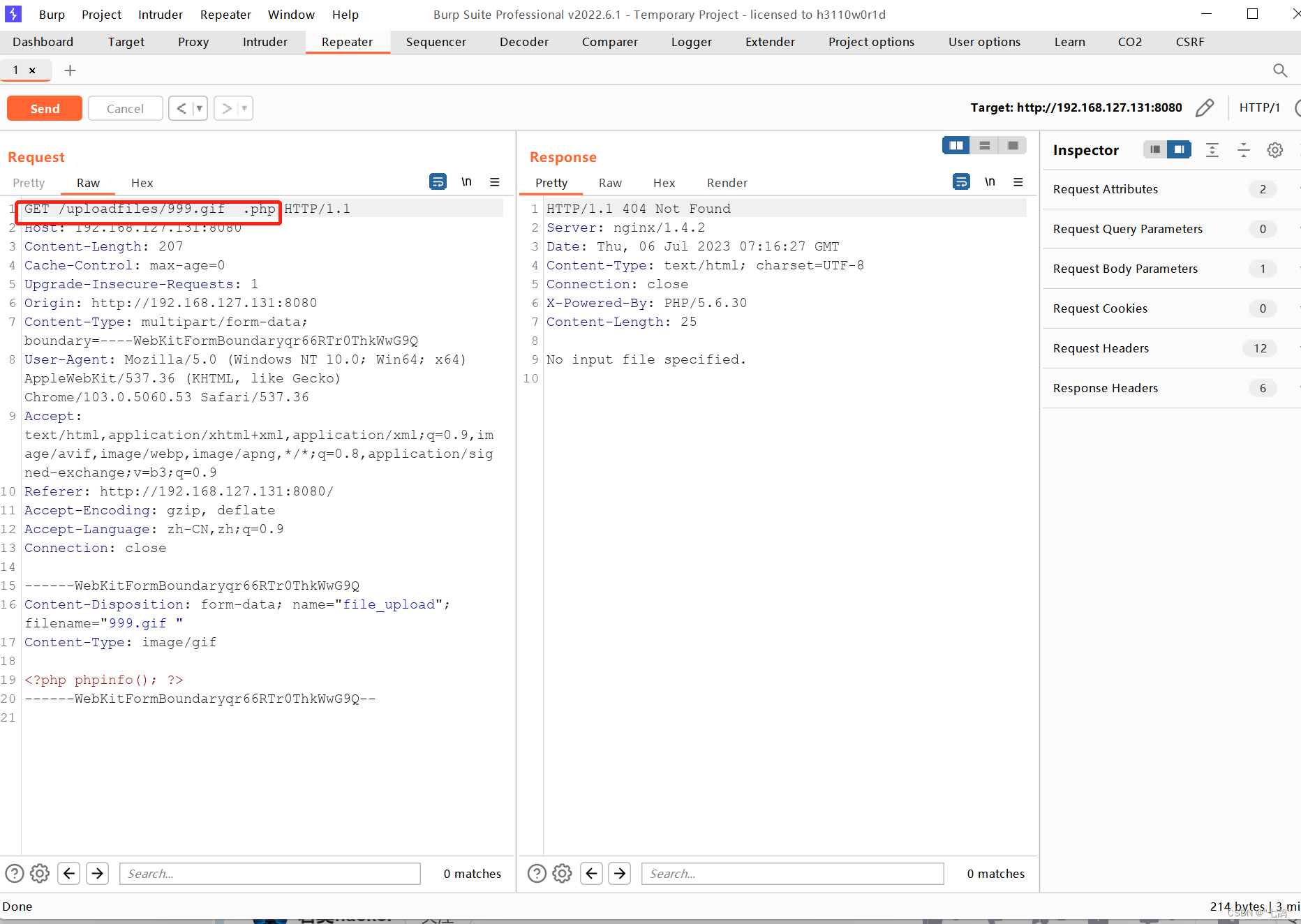Viewport: 1301px width, 924px height.
Task: Add a new Repeater tab with plus
Action: pos(70,70)
